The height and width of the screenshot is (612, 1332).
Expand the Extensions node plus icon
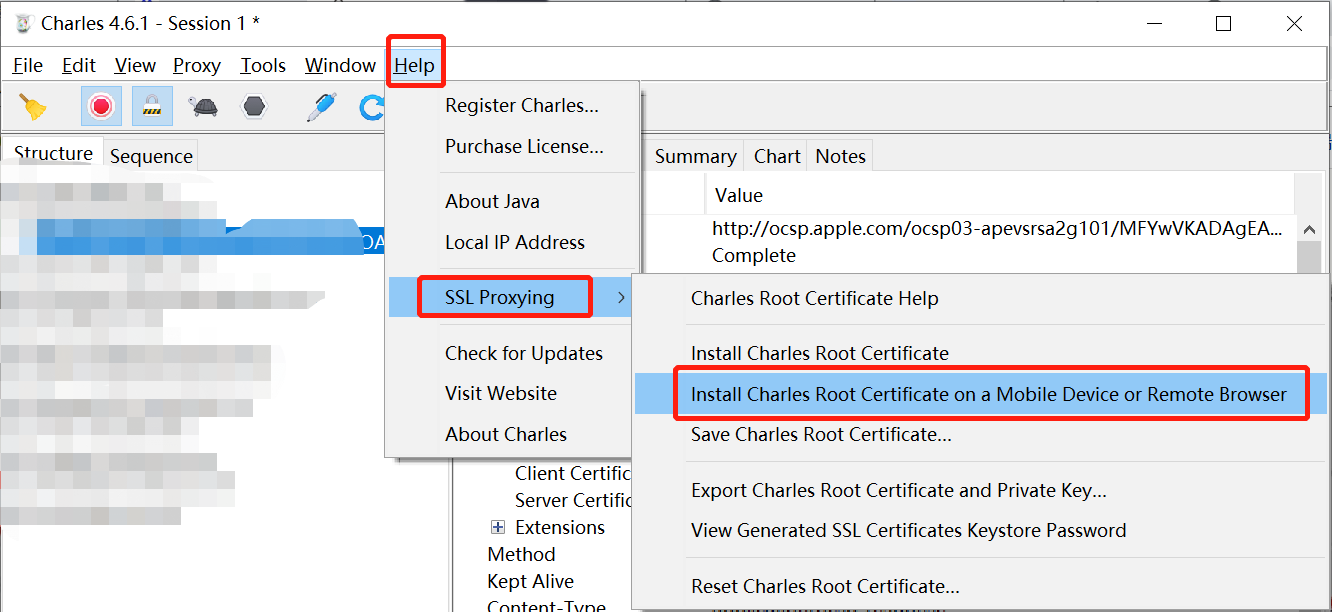pos(498,527)
